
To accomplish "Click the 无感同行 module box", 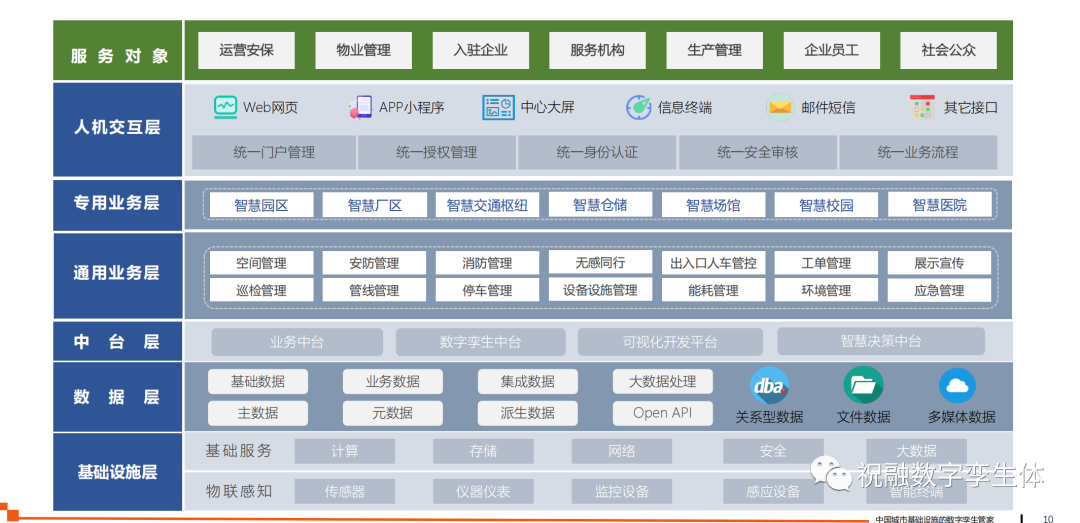I will click(x=600, y=263).
